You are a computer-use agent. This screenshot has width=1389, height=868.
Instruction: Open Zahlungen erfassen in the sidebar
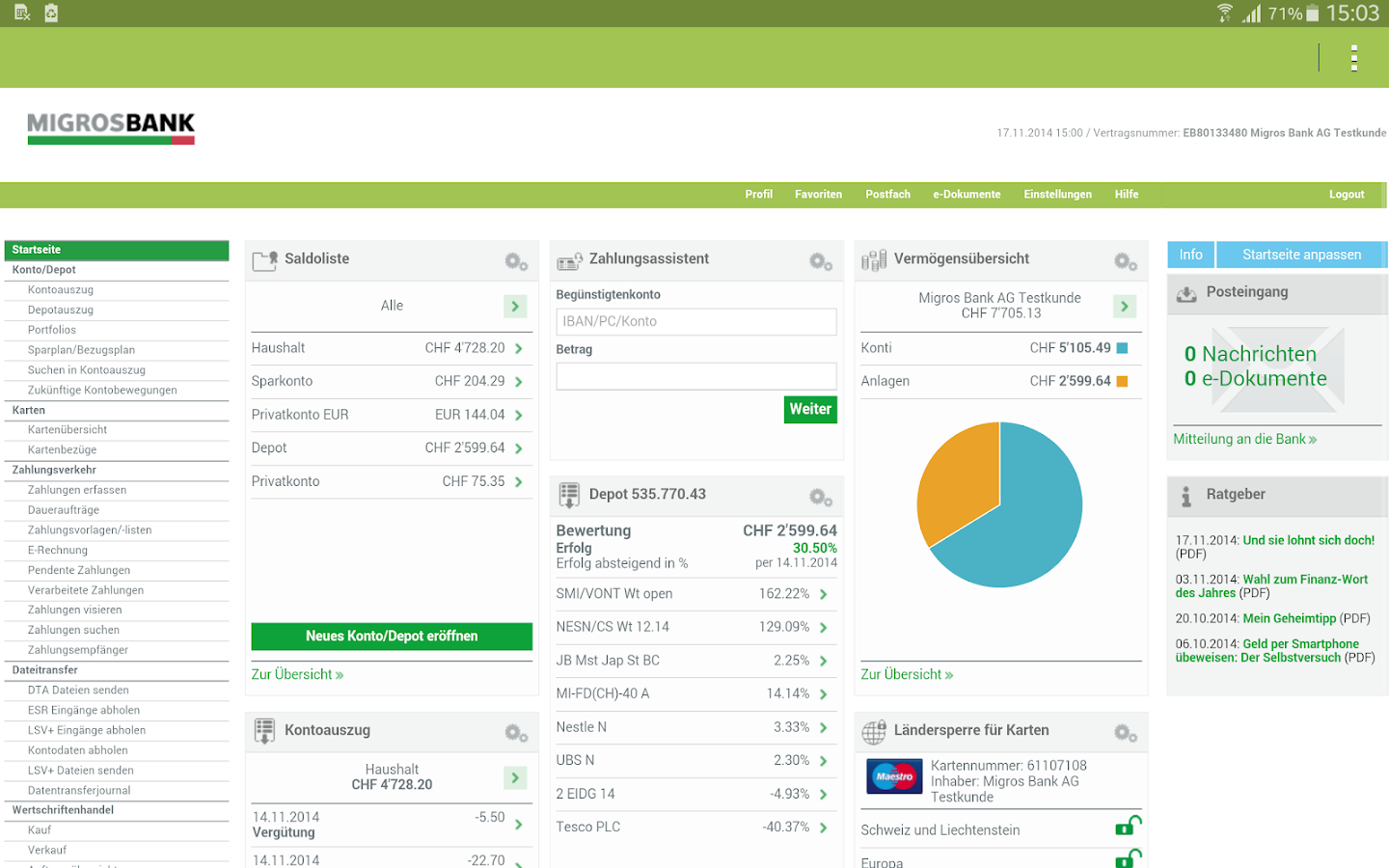click(x=77, y=490)
